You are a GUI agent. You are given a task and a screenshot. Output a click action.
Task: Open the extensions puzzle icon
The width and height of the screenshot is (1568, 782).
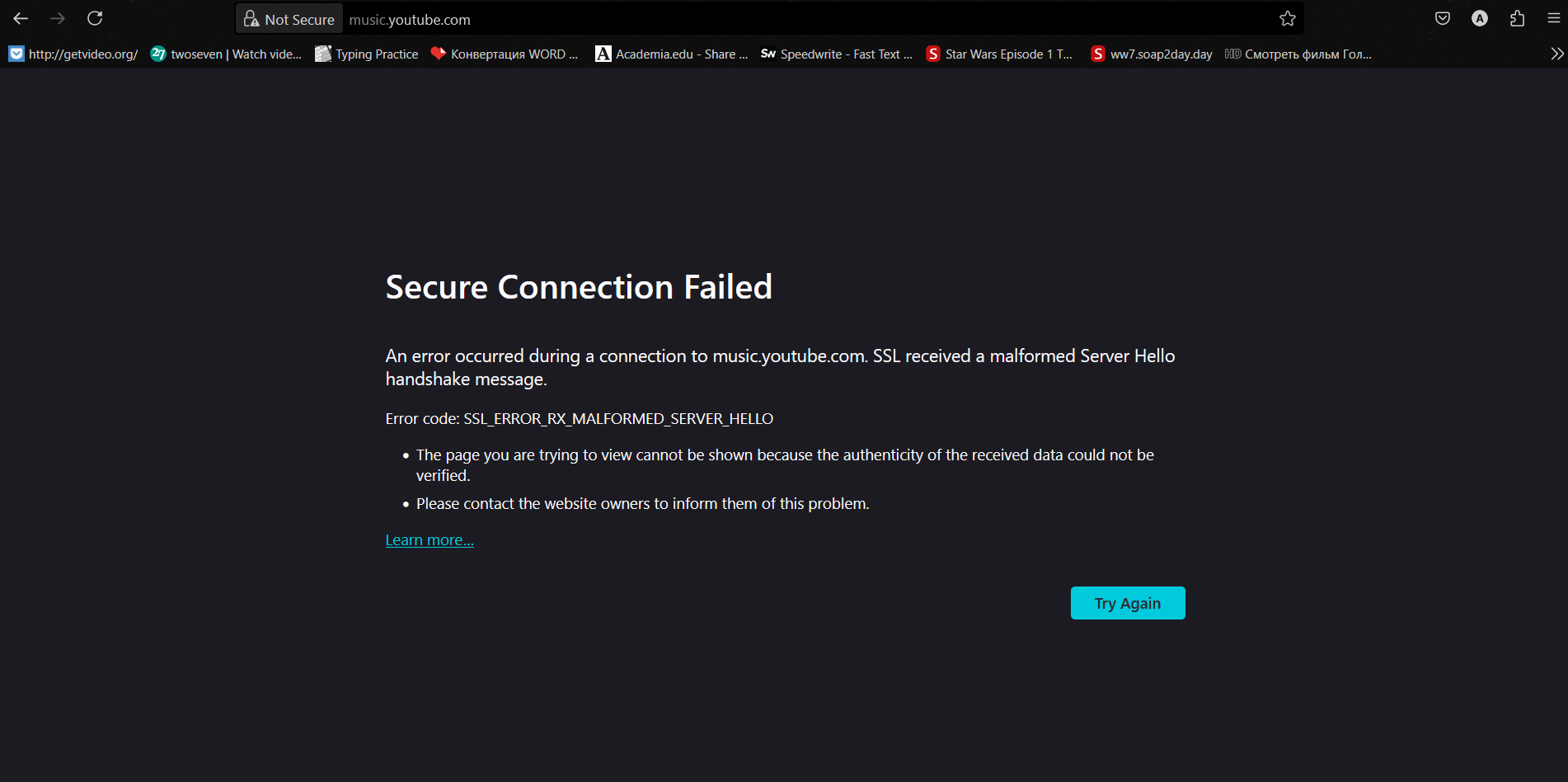1517,18
